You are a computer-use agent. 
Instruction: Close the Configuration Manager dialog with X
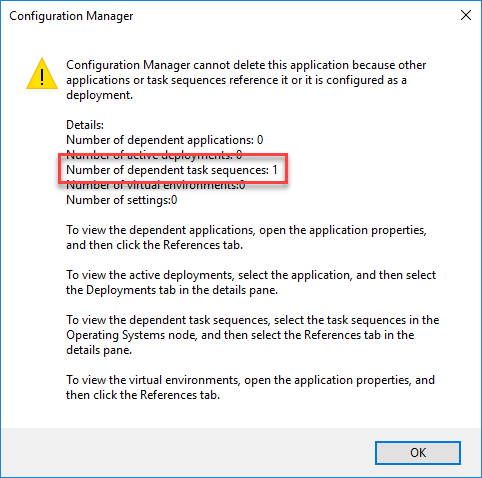click(x=466, y=15)
